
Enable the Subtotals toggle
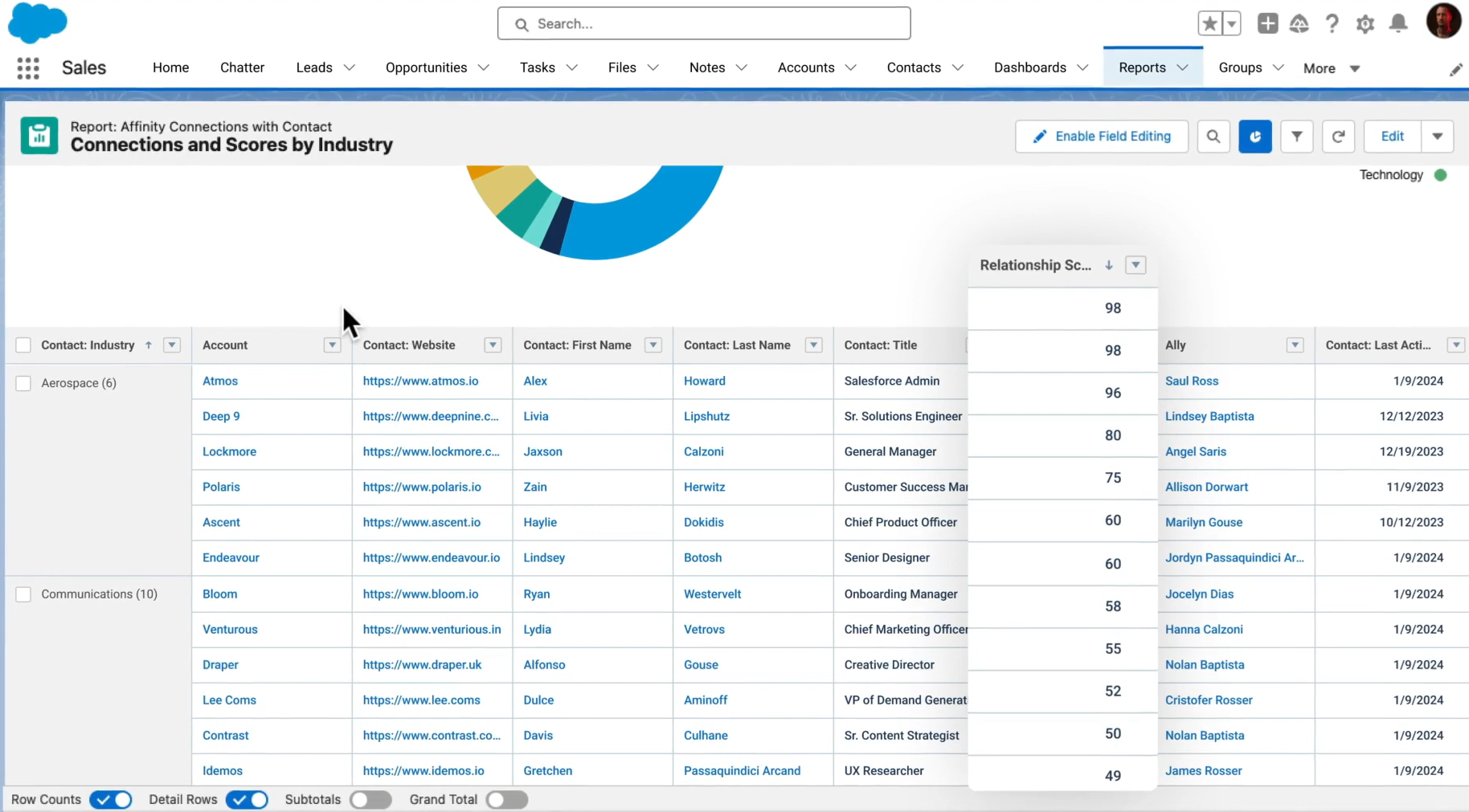pyautogui.click(x=370, y=800)
